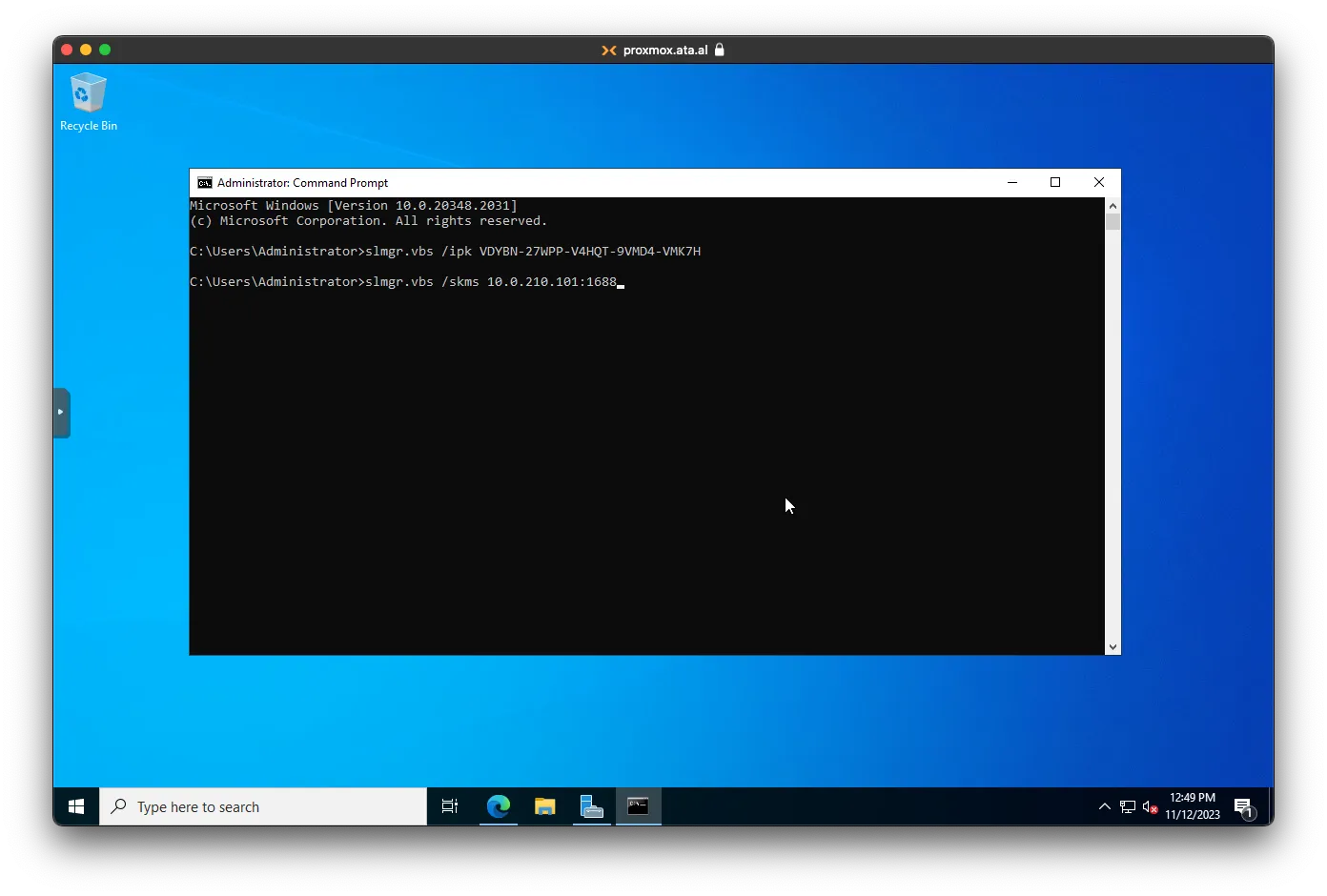Show hidden system tray icons

(x=1105, y=806)
